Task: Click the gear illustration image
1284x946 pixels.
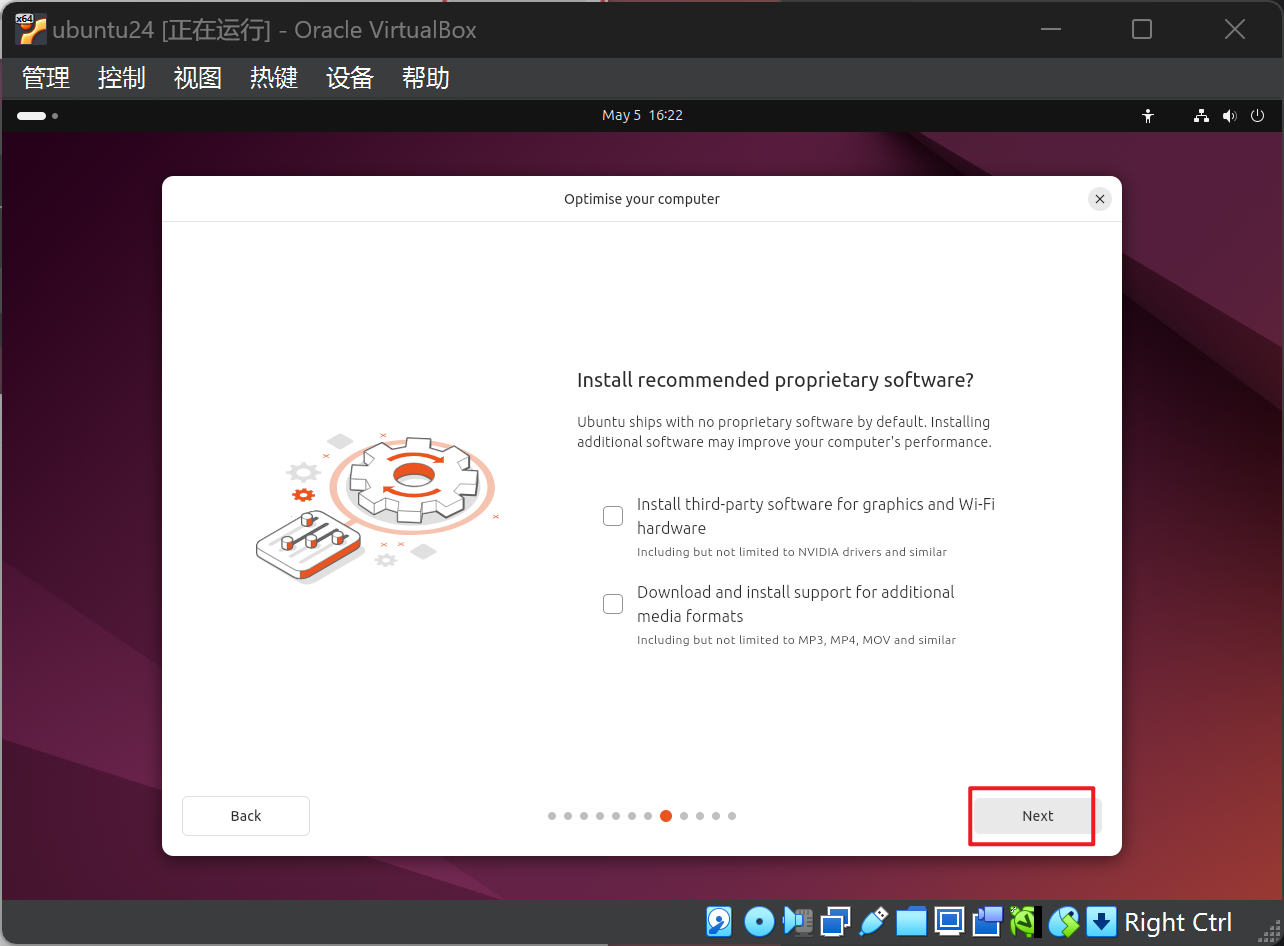Action: [377, 508]
